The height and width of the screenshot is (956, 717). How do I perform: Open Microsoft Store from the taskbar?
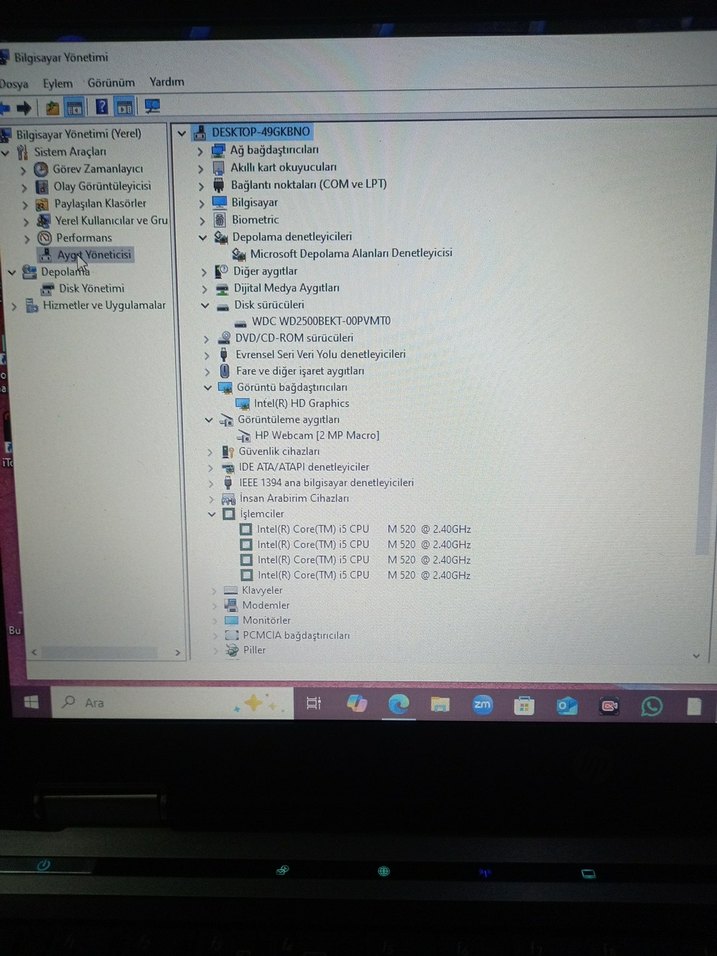(524, 705)
